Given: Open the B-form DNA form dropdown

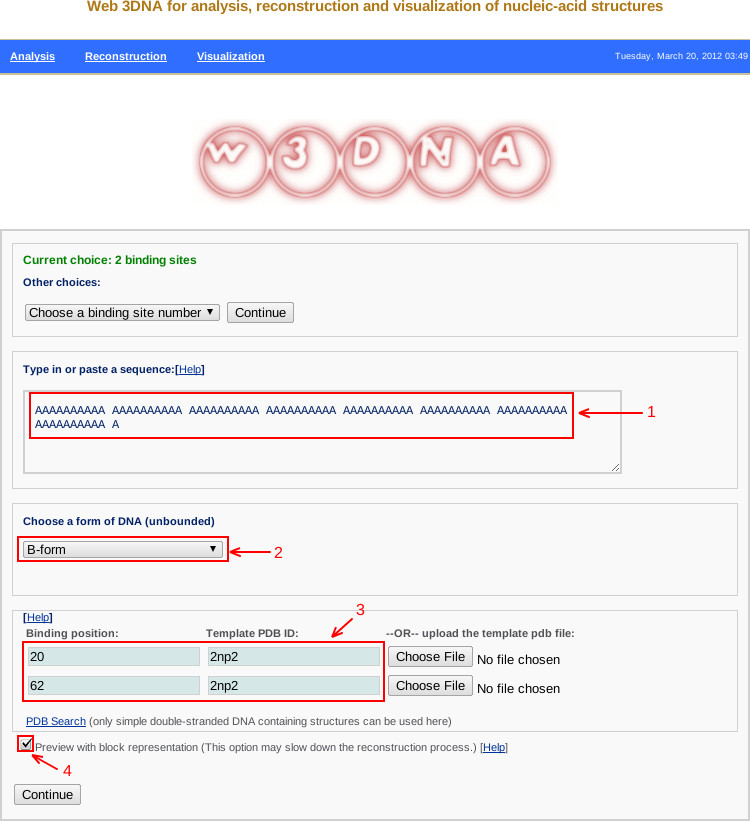Looking at the screenshot, I should (123, 549).
